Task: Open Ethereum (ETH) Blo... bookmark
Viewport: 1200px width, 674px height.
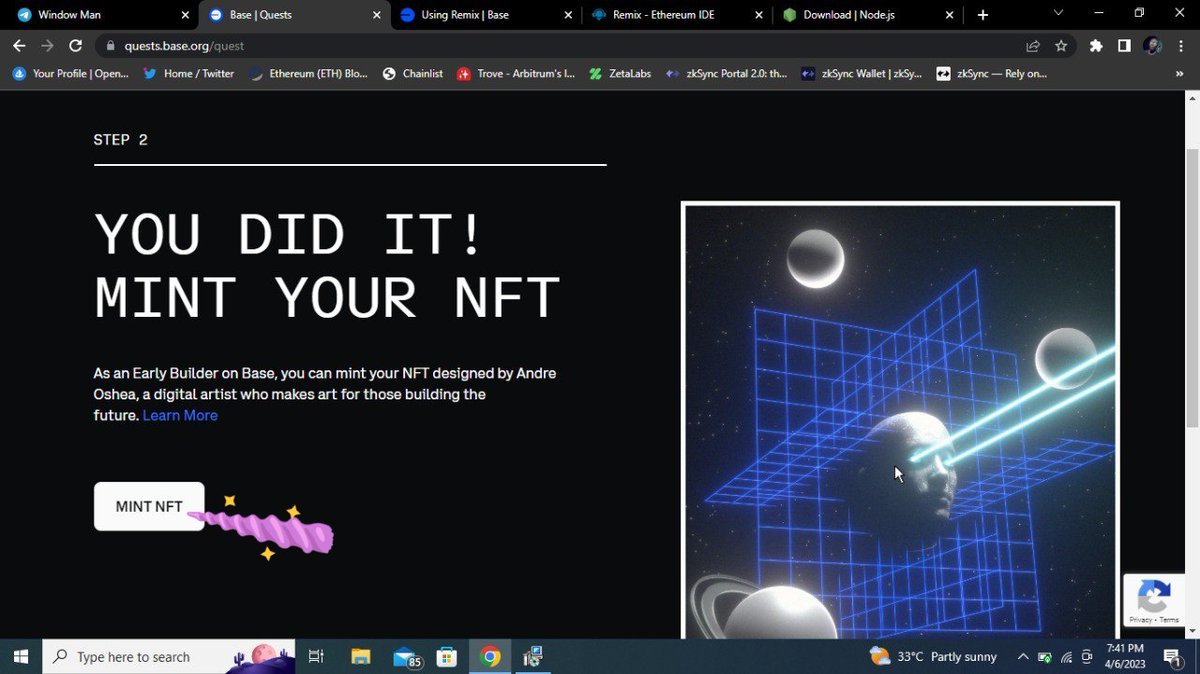Action: pyautogui.click(x=308, y=73)
